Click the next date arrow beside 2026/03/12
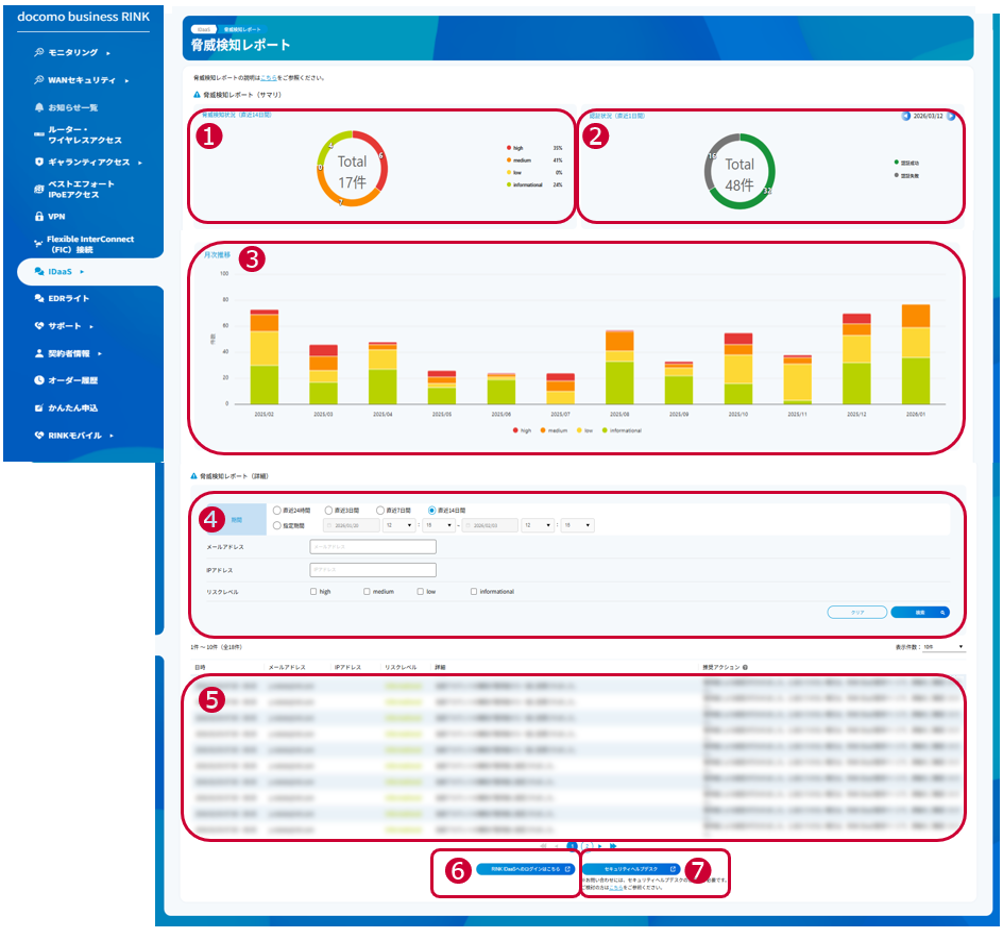Viewport: 1003px width, 941px height. point(951,116)
